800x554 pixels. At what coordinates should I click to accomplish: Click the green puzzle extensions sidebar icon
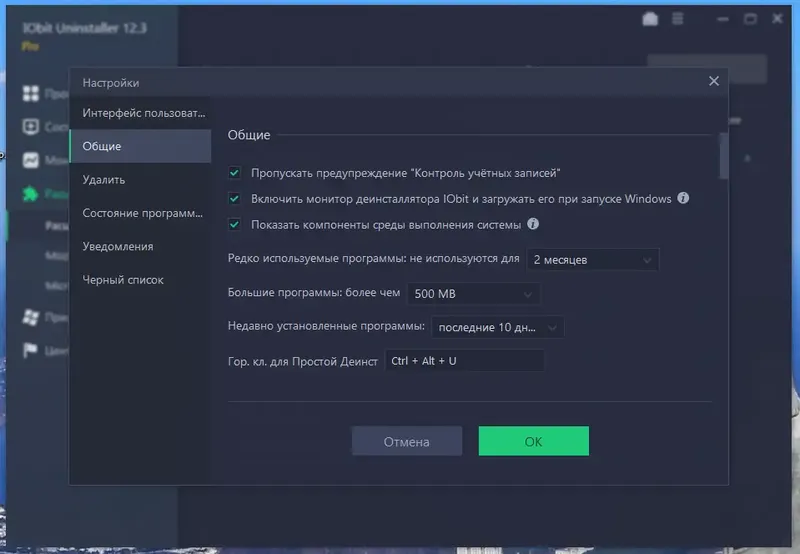31,194
